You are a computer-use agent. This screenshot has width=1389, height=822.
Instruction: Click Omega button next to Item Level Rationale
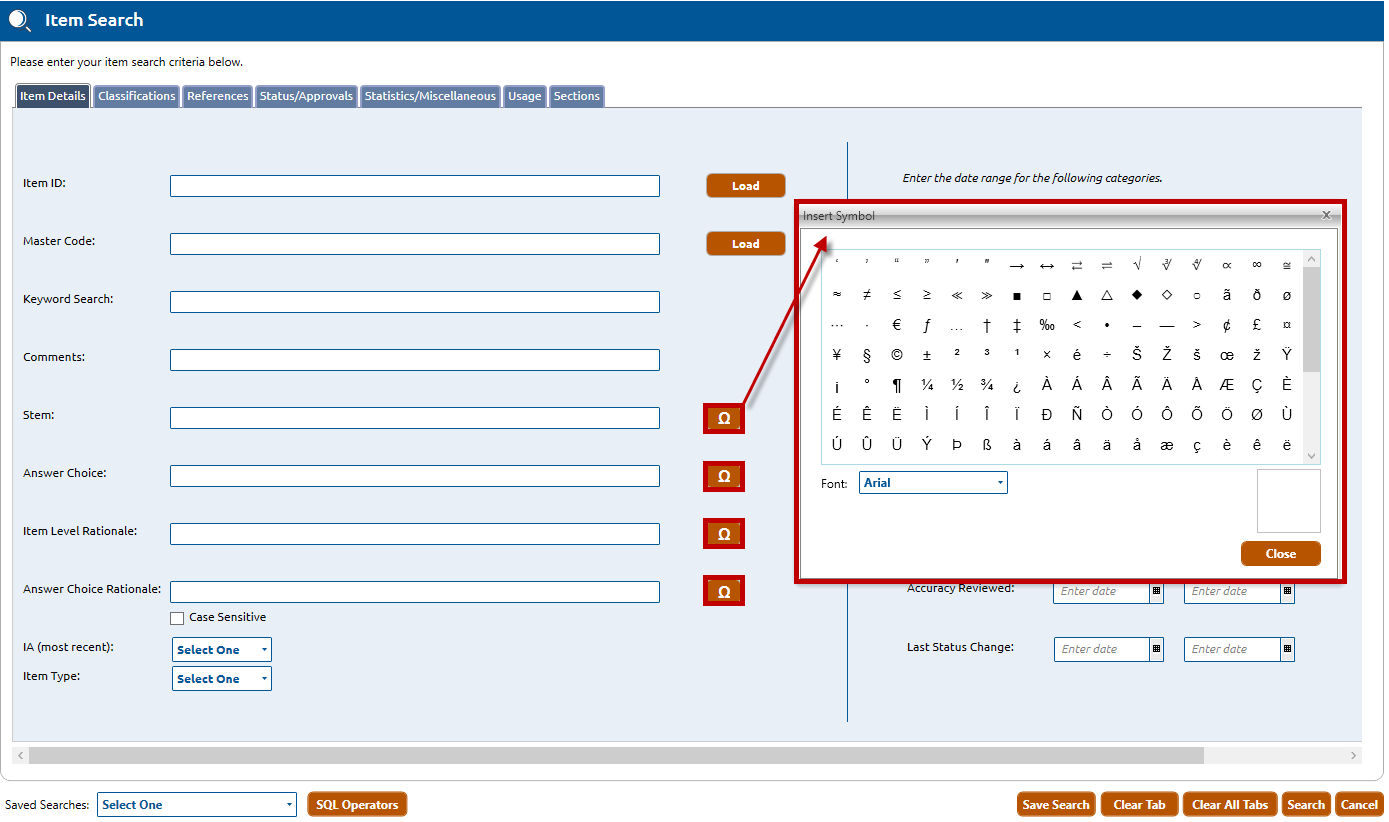(724, 535)
